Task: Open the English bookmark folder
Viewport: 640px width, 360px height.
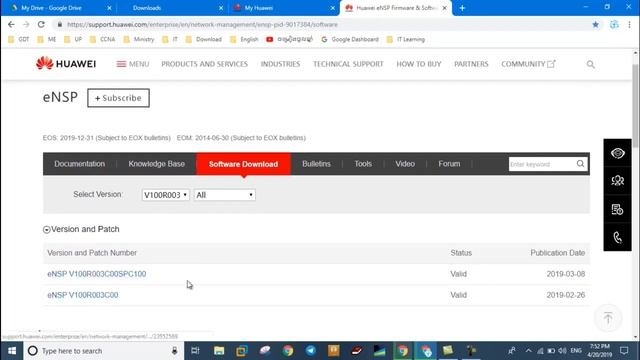Action: [x=244, y=39]
